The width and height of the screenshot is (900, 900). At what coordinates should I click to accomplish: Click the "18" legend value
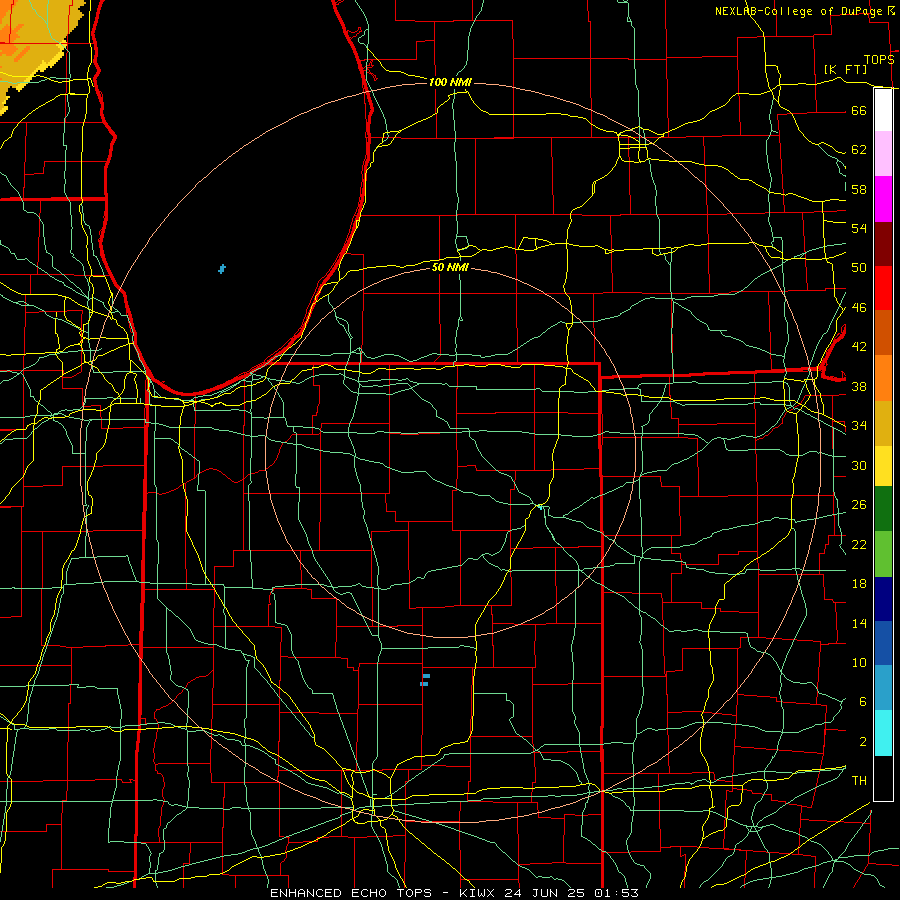(859, 584)
